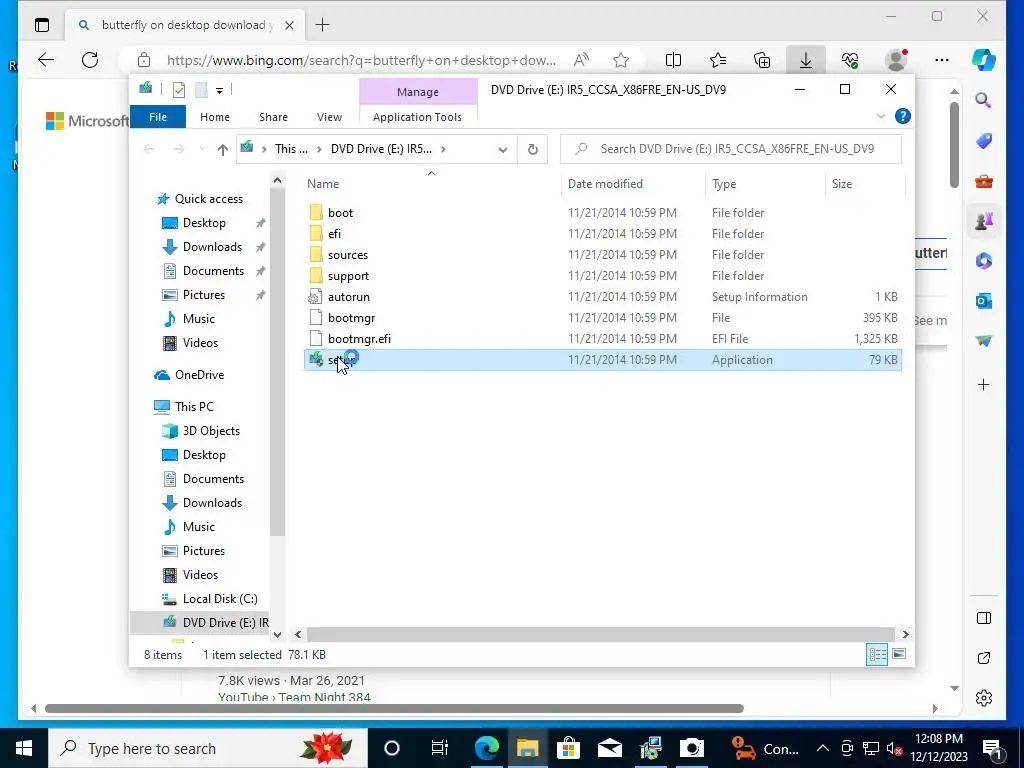The width and height of the screenshot is (1024, 768).
Task: Select the bootmgr.efi file
Action: [359, 338]
